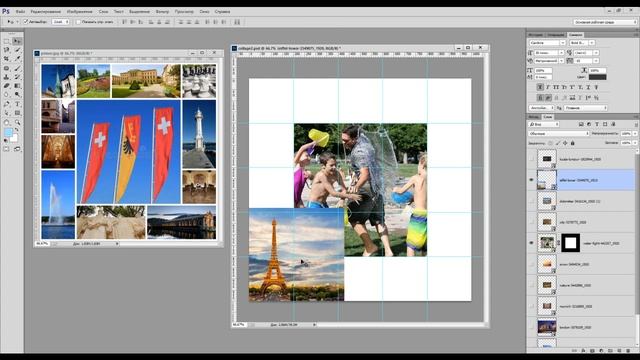The image size is (640, 360).
Task: Select the Lasso tool
Action: pyautogui.click(x=7, y=50)
